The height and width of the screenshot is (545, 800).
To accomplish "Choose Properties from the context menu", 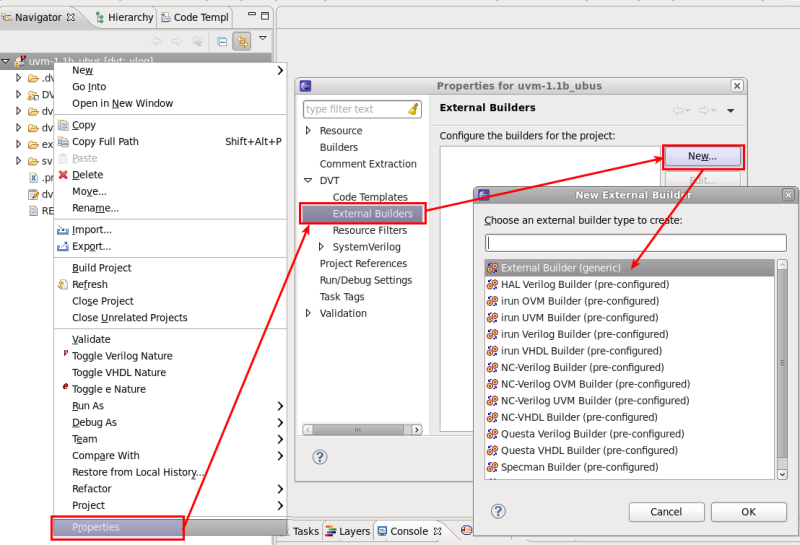I will pos(96,527).
